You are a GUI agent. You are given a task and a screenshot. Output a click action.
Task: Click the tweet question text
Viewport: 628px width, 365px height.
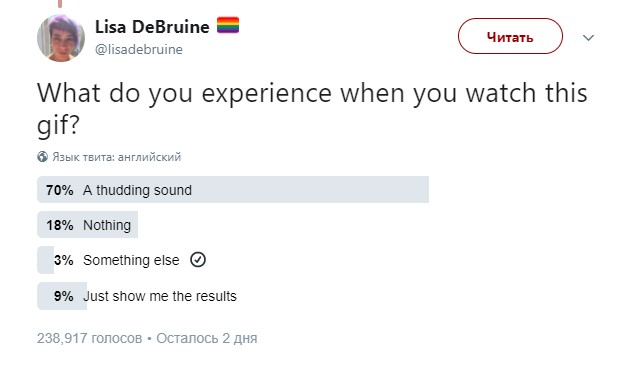point(312,108)
